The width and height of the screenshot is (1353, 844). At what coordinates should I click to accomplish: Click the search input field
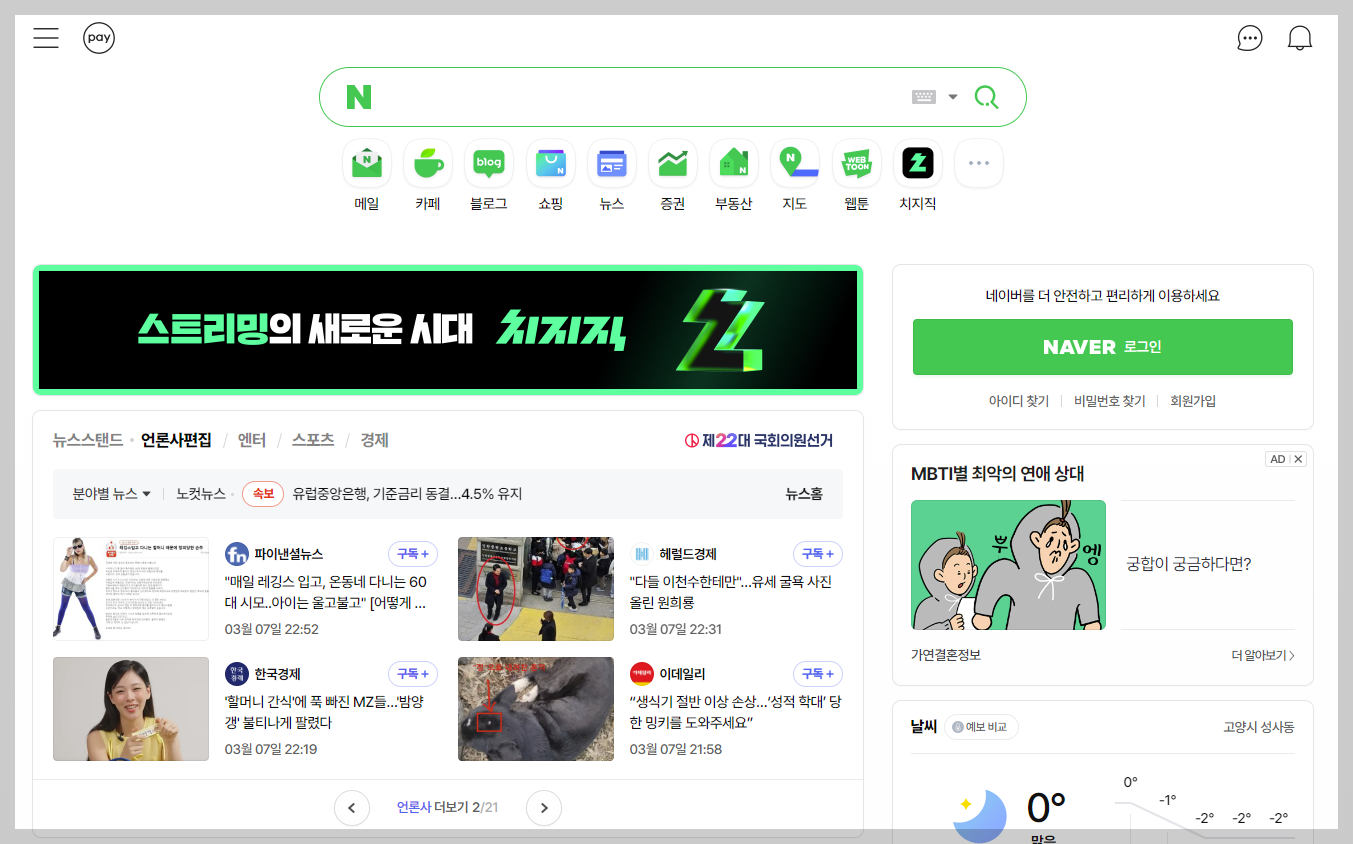640,97
